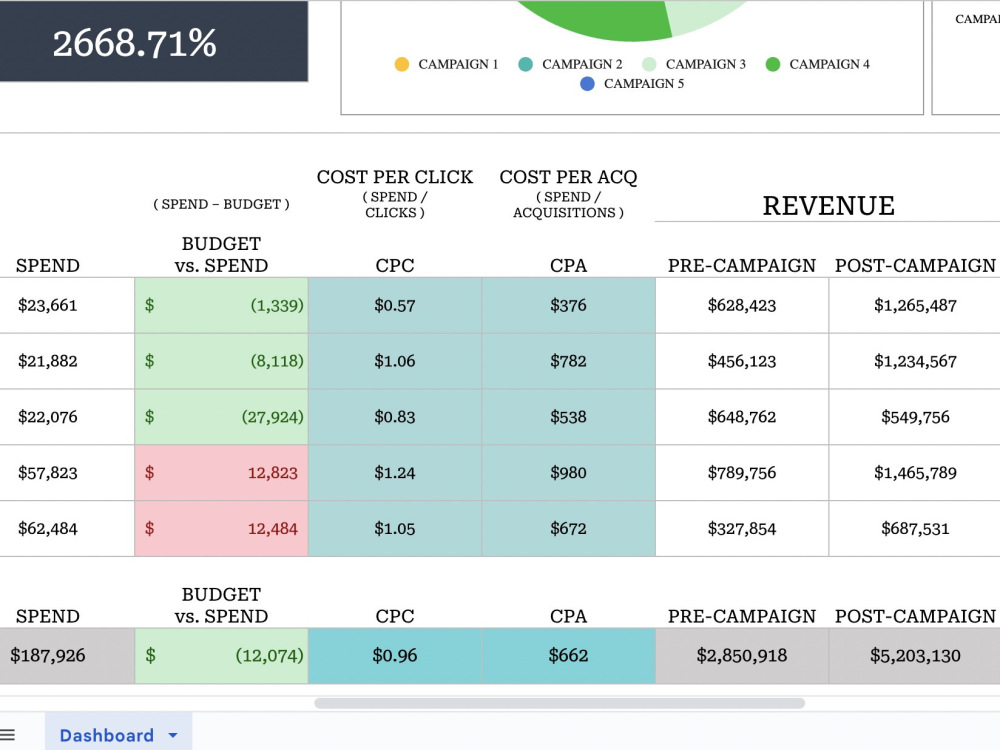This screenshot has height=750, width=1000.
Task: Select CPA cell $980
Action: click(568, 473)
